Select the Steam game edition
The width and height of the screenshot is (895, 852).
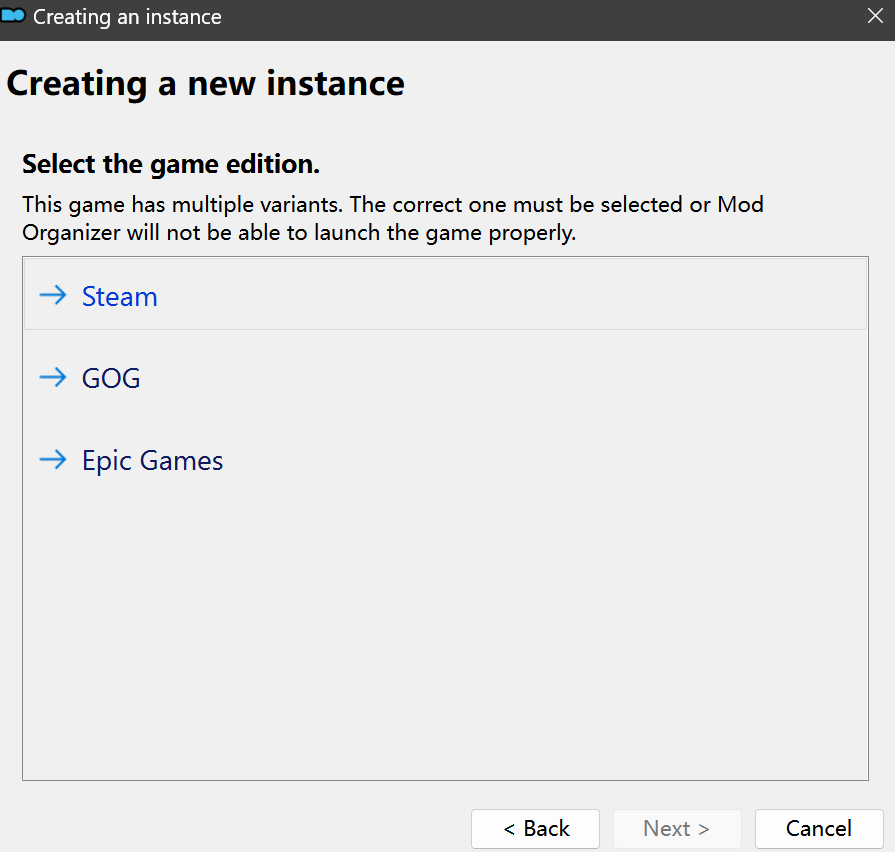tap(445, 294)
